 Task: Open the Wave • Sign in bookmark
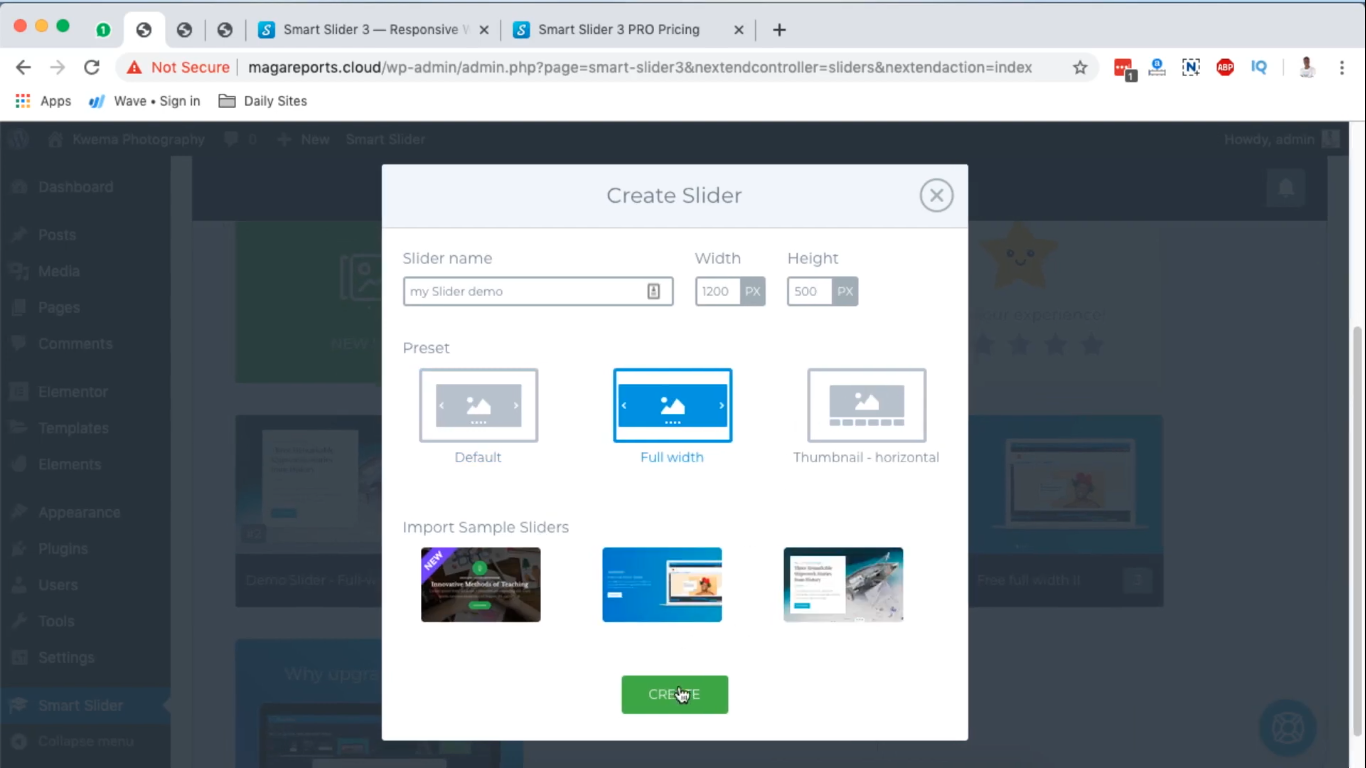point(145,101)
